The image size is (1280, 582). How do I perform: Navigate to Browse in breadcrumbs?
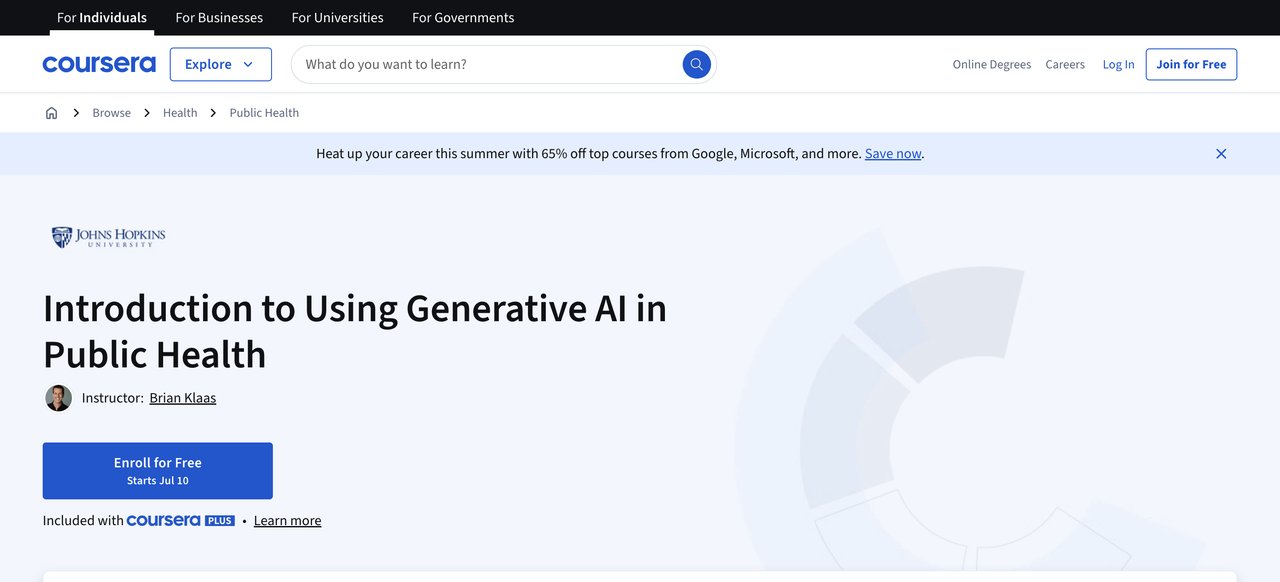tap(112, 113)
